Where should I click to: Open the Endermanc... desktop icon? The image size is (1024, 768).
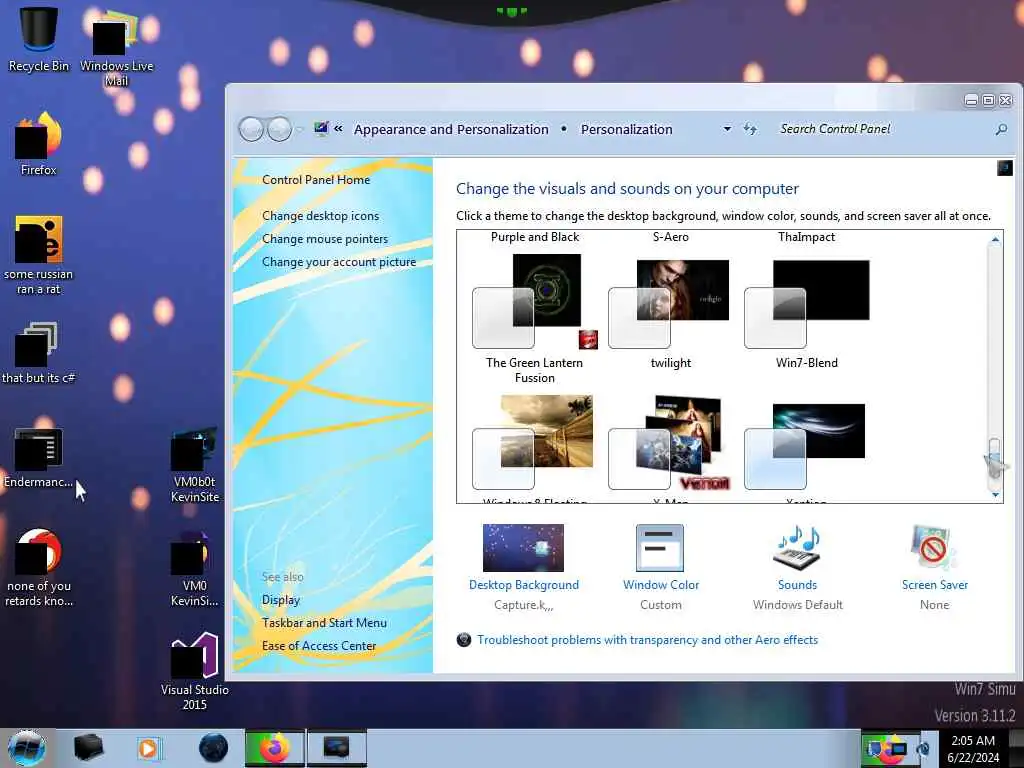click(x=39, y=457)
